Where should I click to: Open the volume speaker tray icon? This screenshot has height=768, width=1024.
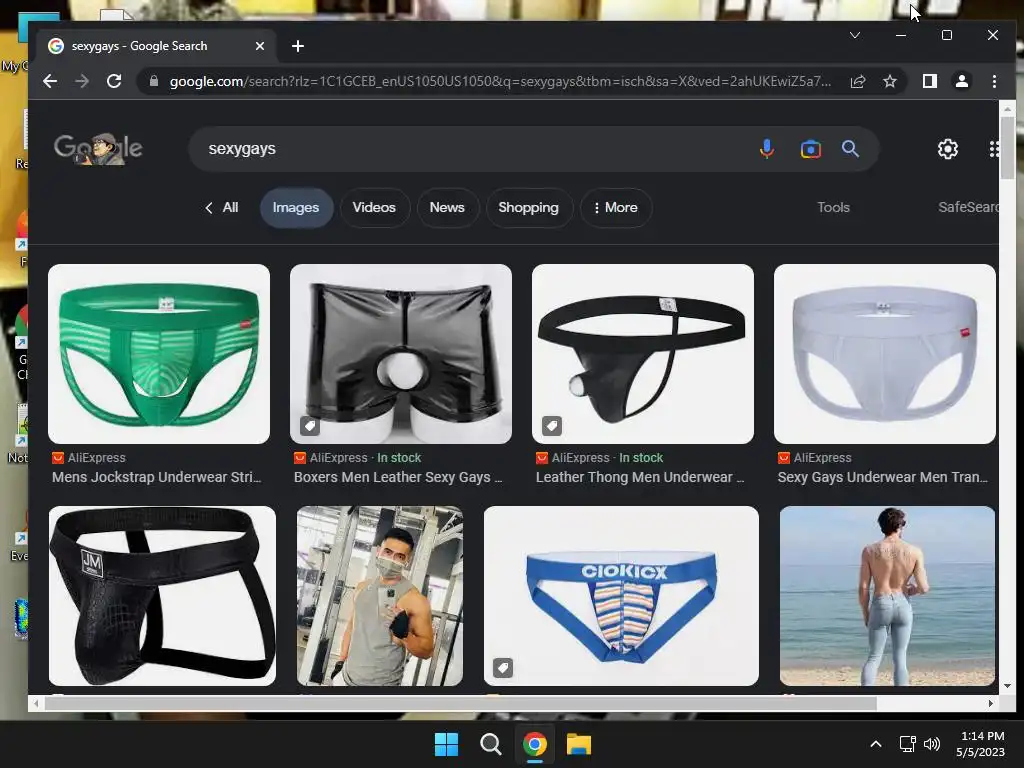932,744
